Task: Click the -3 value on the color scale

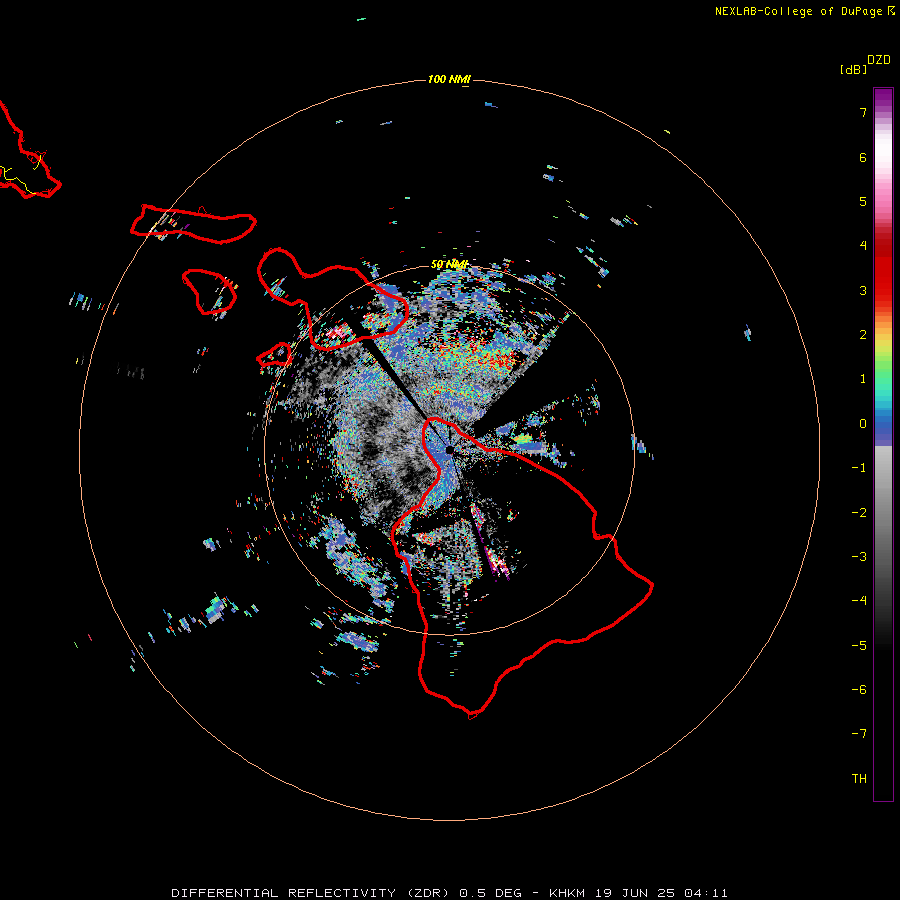Action: click(859, 557)
